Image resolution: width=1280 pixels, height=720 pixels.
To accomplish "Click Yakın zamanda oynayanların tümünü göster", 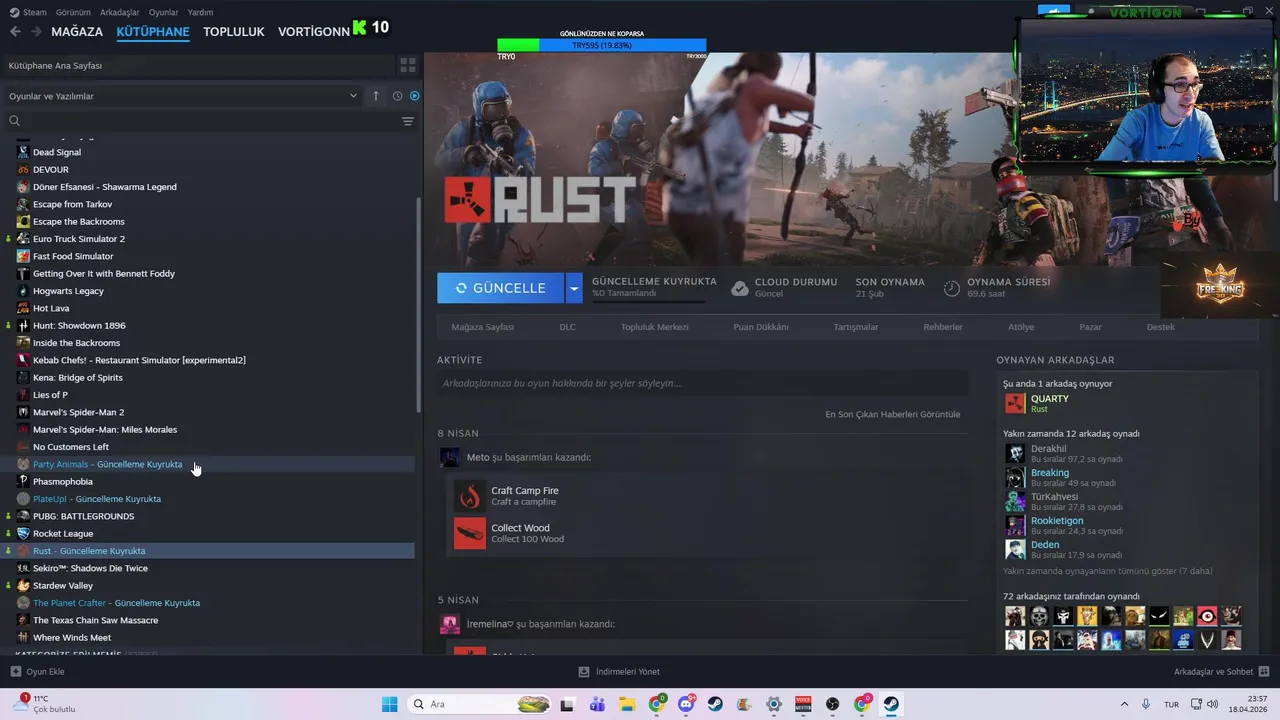I will 1107,571.
